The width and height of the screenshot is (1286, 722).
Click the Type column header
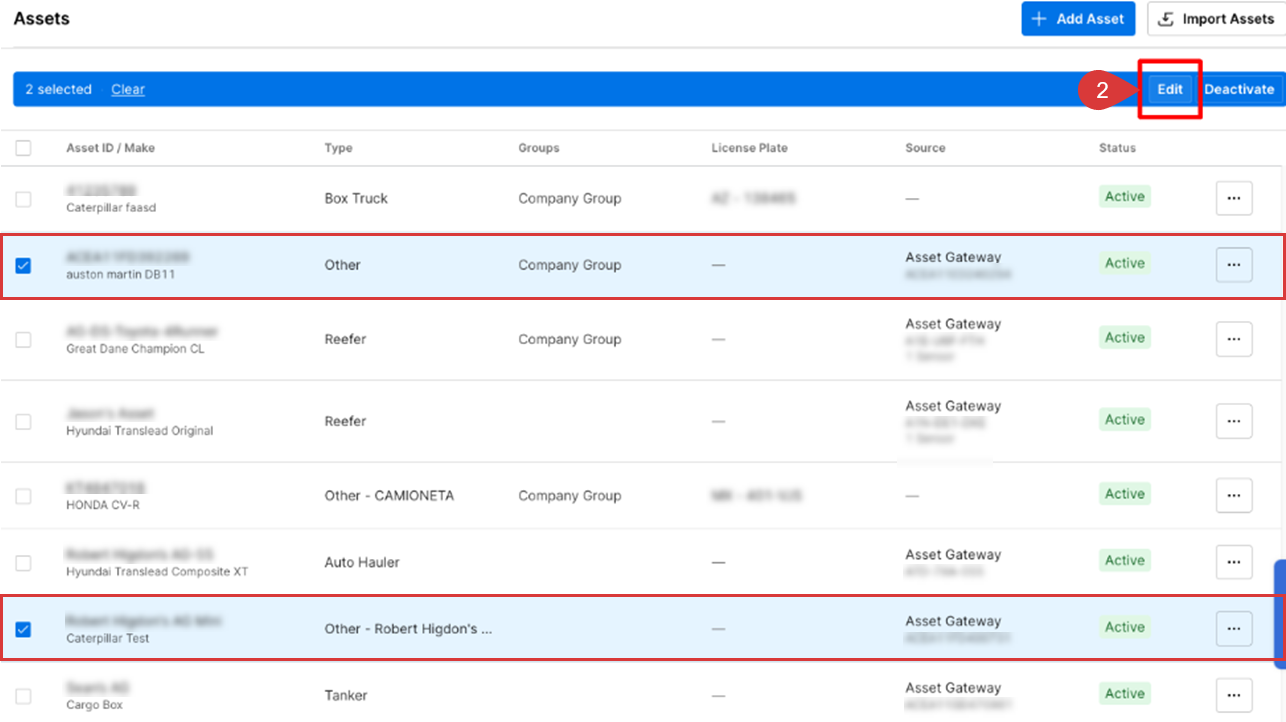click(338, 148)
